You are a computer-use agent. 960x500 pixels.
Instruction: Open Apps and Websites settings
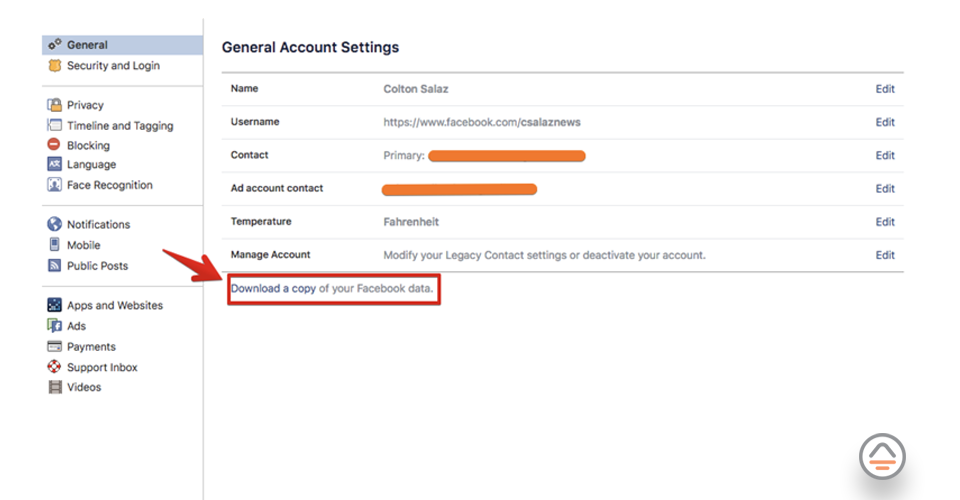pyautogui.click(x=114, y=305)
